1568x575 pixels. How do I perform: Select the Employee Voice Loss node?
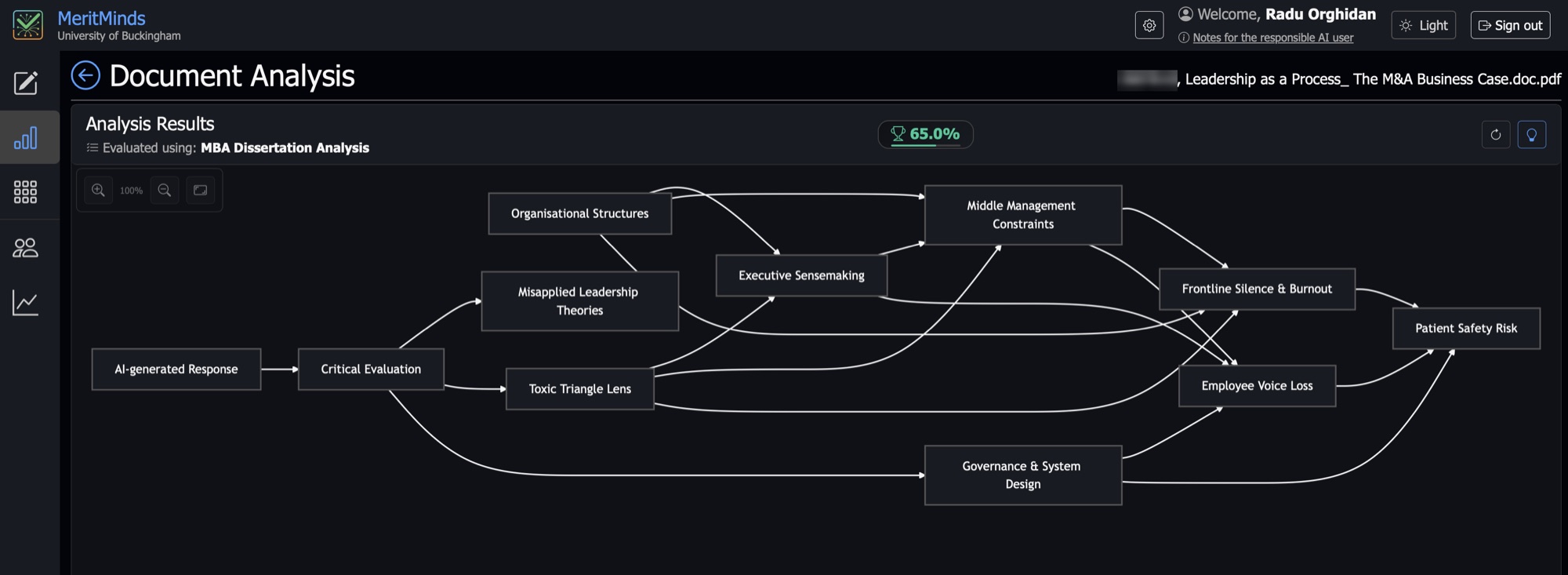click(1258, 386)
